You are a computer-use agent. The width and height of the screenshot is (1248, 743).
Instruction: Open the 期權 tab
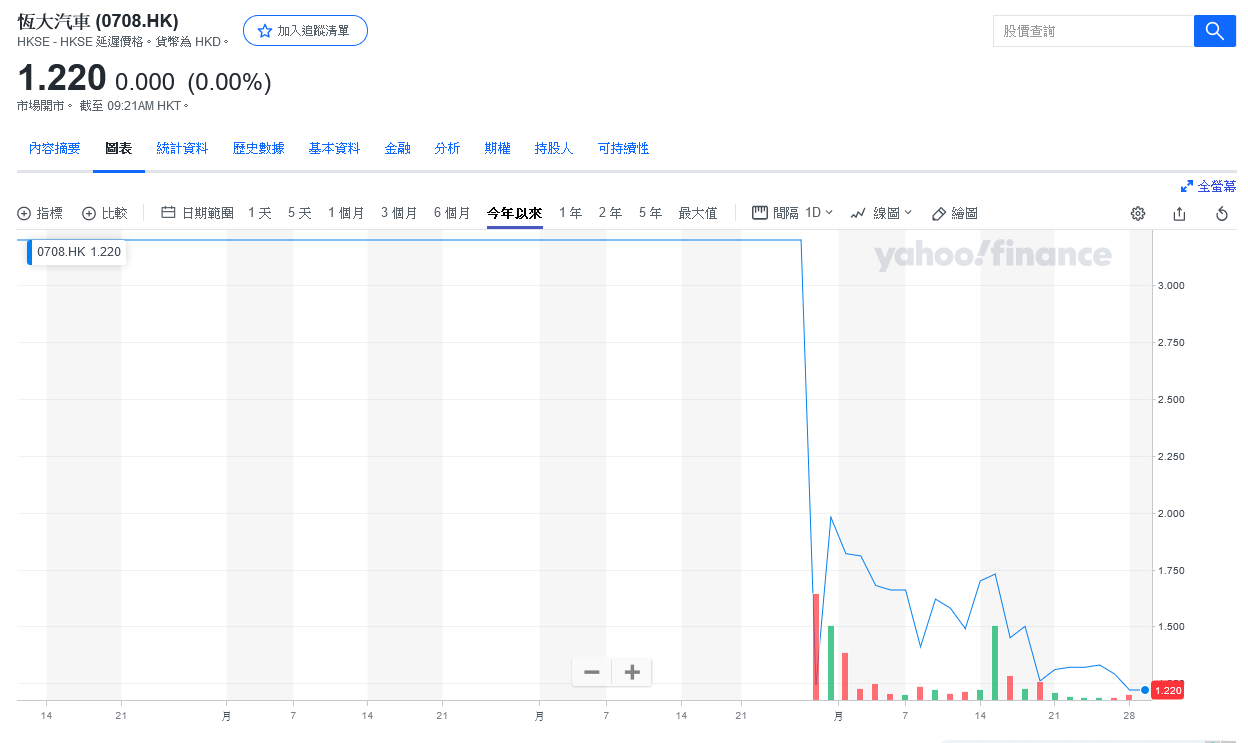click(498, 148)
